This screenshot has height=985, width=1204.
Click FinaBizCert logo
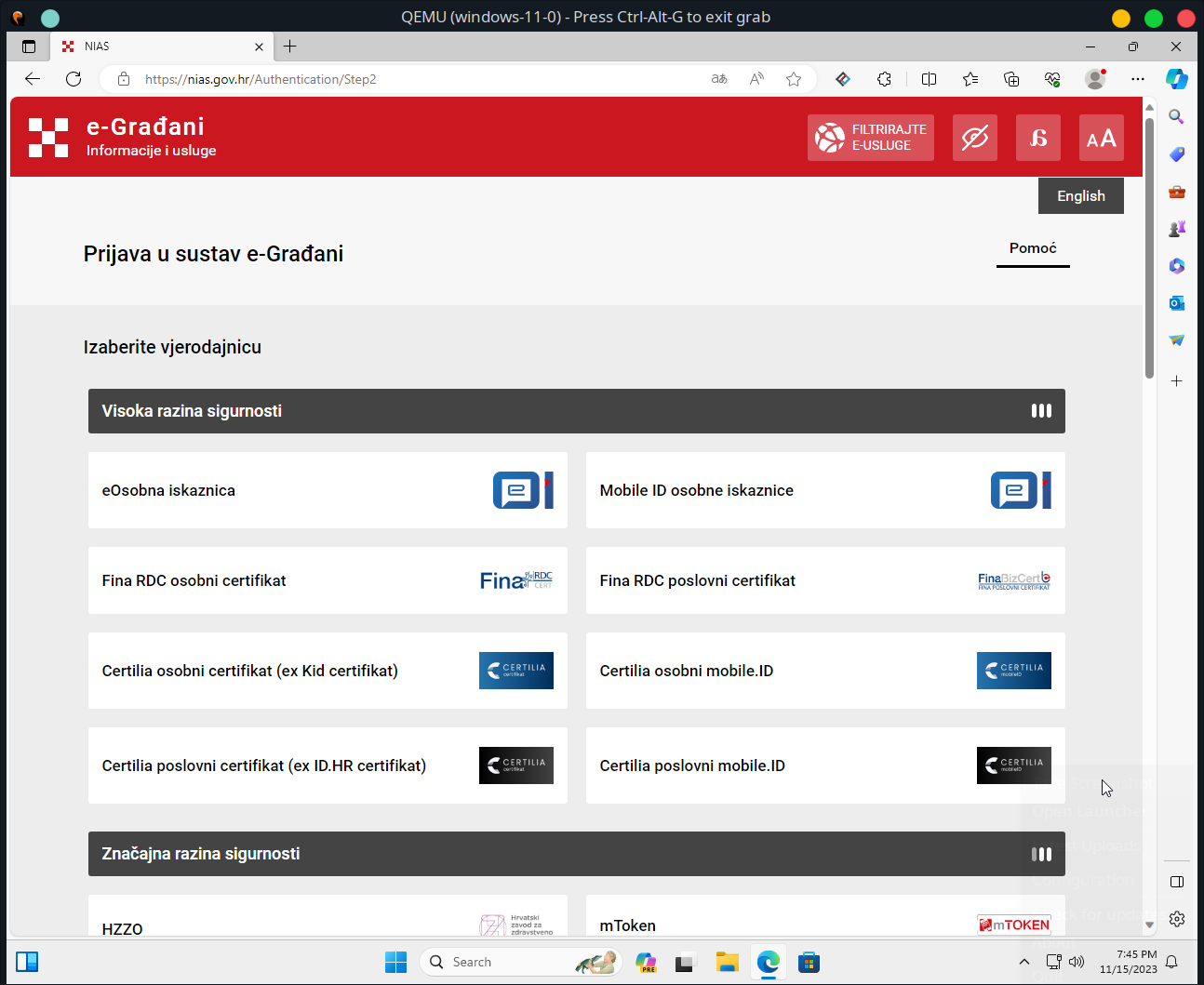coord(1014,580)
